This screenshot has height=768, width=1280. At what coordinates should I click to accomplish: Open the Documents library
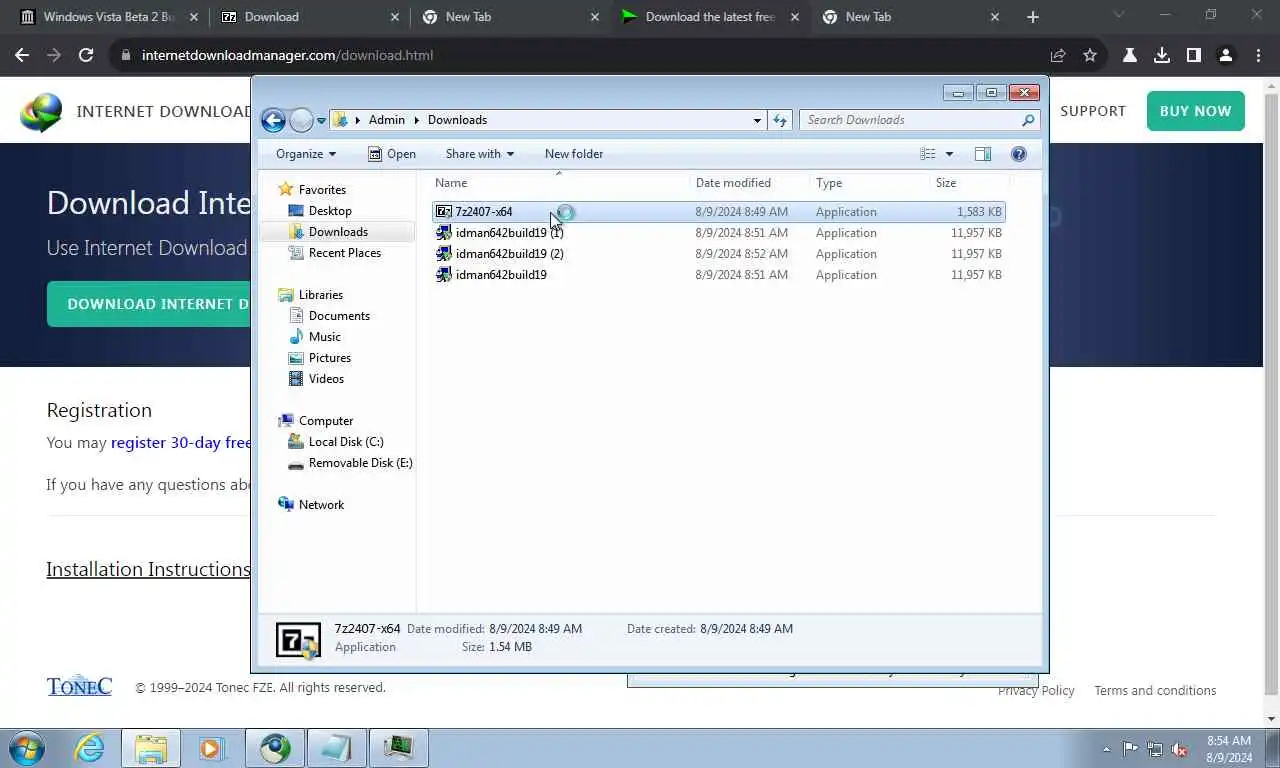point(338,316)
